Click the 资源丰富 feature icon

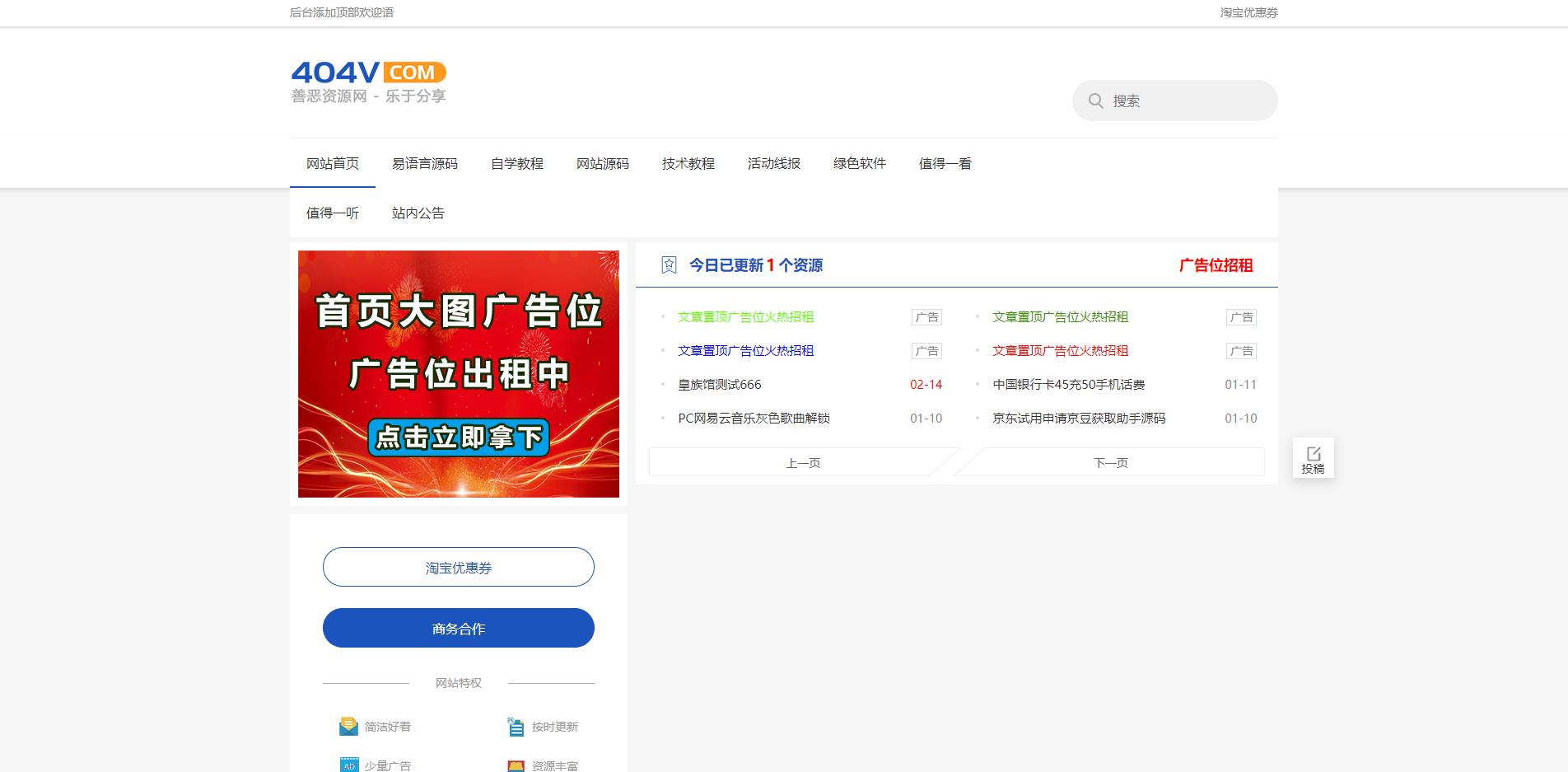[x=516, y=765]
